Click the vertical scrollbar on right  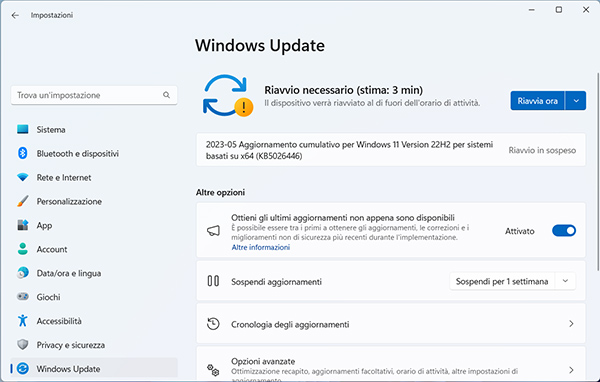598,171
